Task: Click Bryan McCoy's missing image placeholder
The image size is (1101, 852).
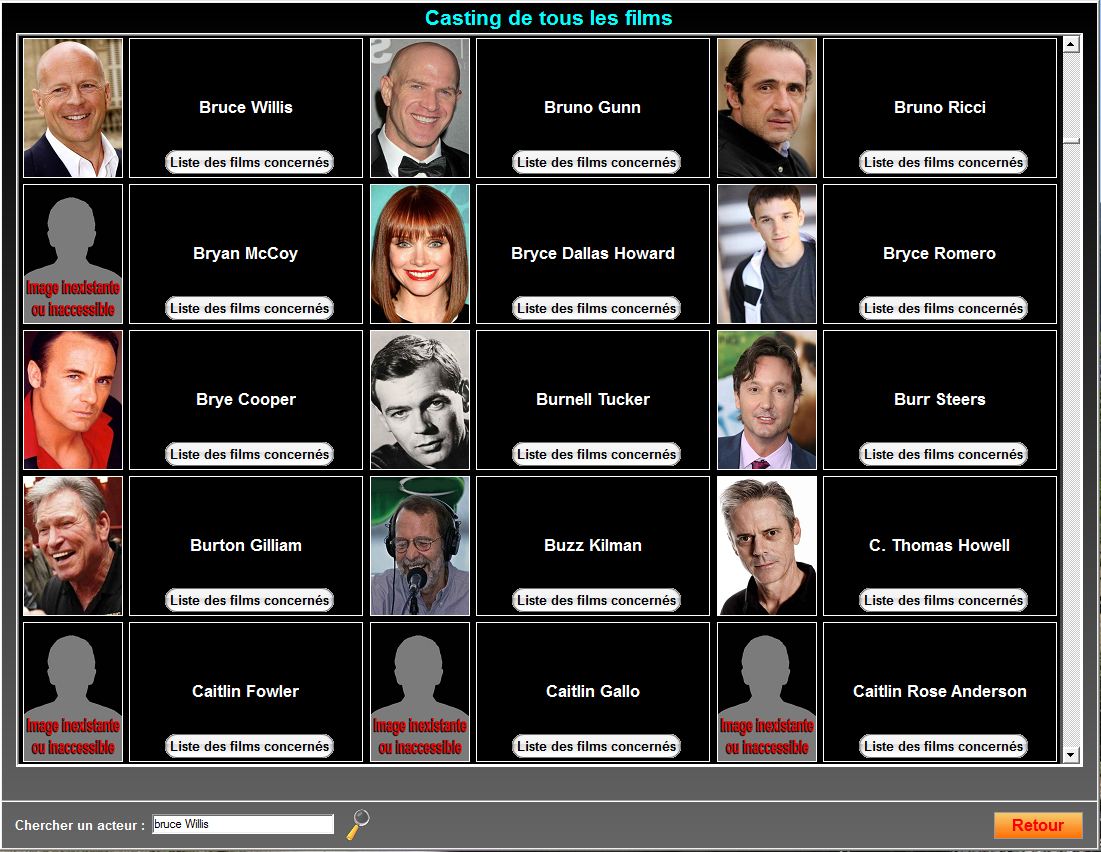Action: point(73,254)
